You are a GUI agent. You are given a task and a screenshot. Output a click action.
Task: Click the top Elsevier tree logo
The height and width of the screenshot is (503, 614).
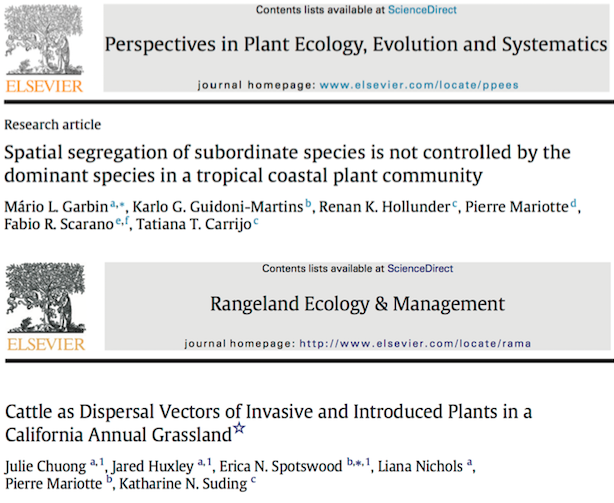tap(44, 40)
